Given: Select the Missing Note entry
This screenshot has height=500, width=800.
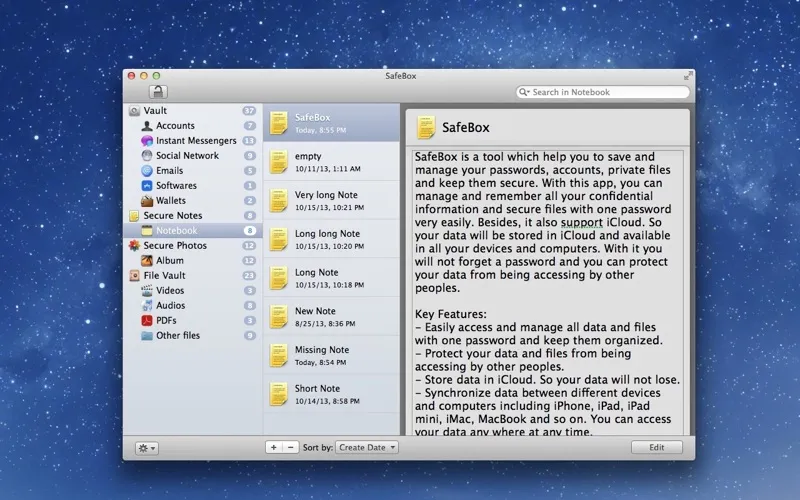Looking at the screenshot, I should [330, 355].
